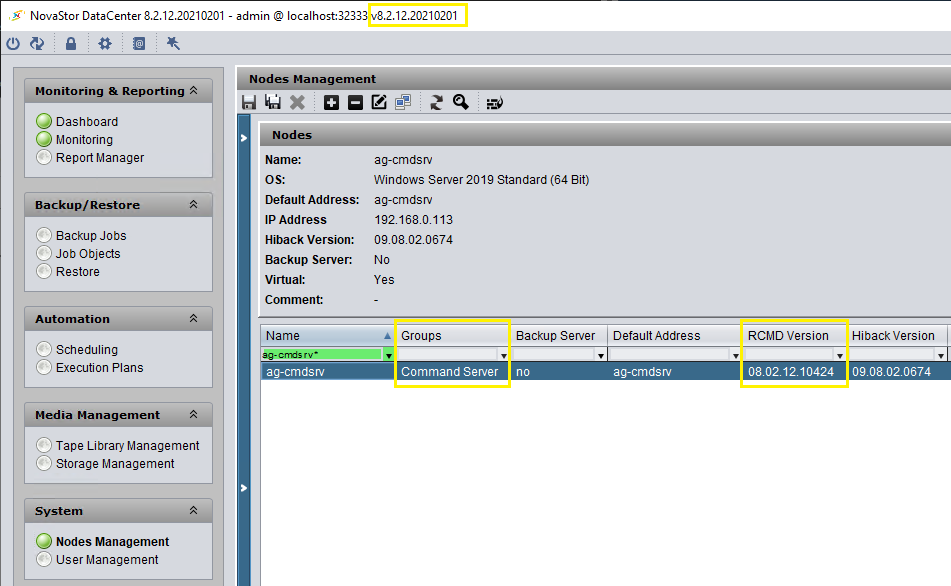Go to Monitoring in the sidebar
This screenshot has height=586, width=951.
pyautogui.click(x=84, y=140)
